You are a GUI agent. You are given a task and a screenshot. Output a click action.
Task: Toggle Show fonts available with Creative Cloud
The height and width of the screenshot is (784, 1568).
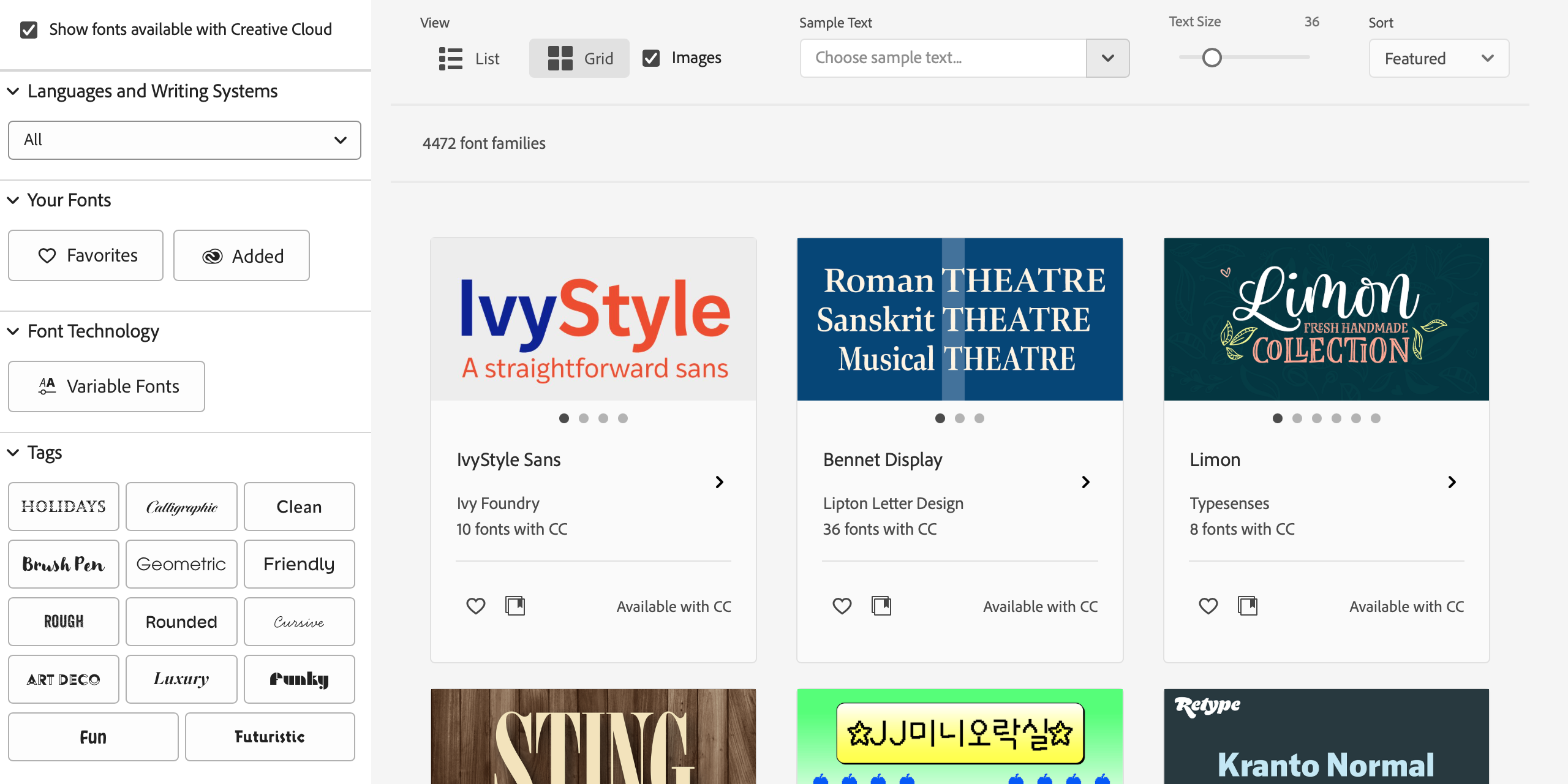click(29, 29)
